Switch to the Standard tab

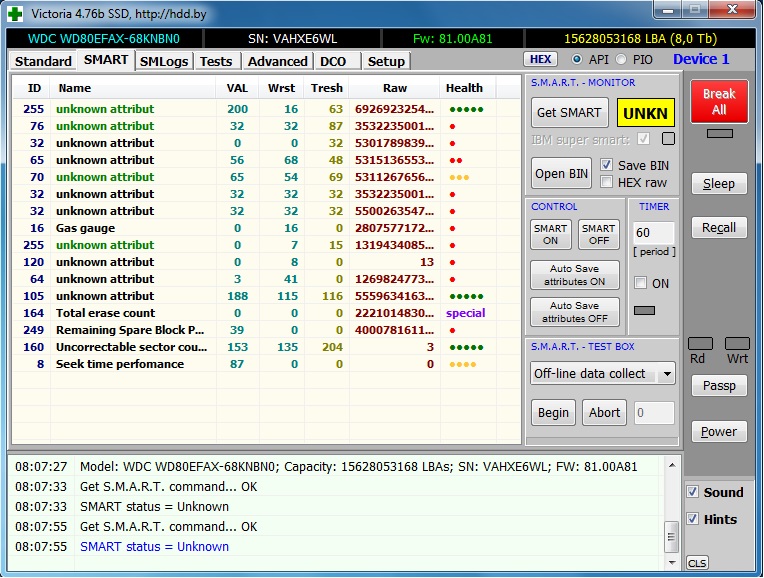click(43, 61)
